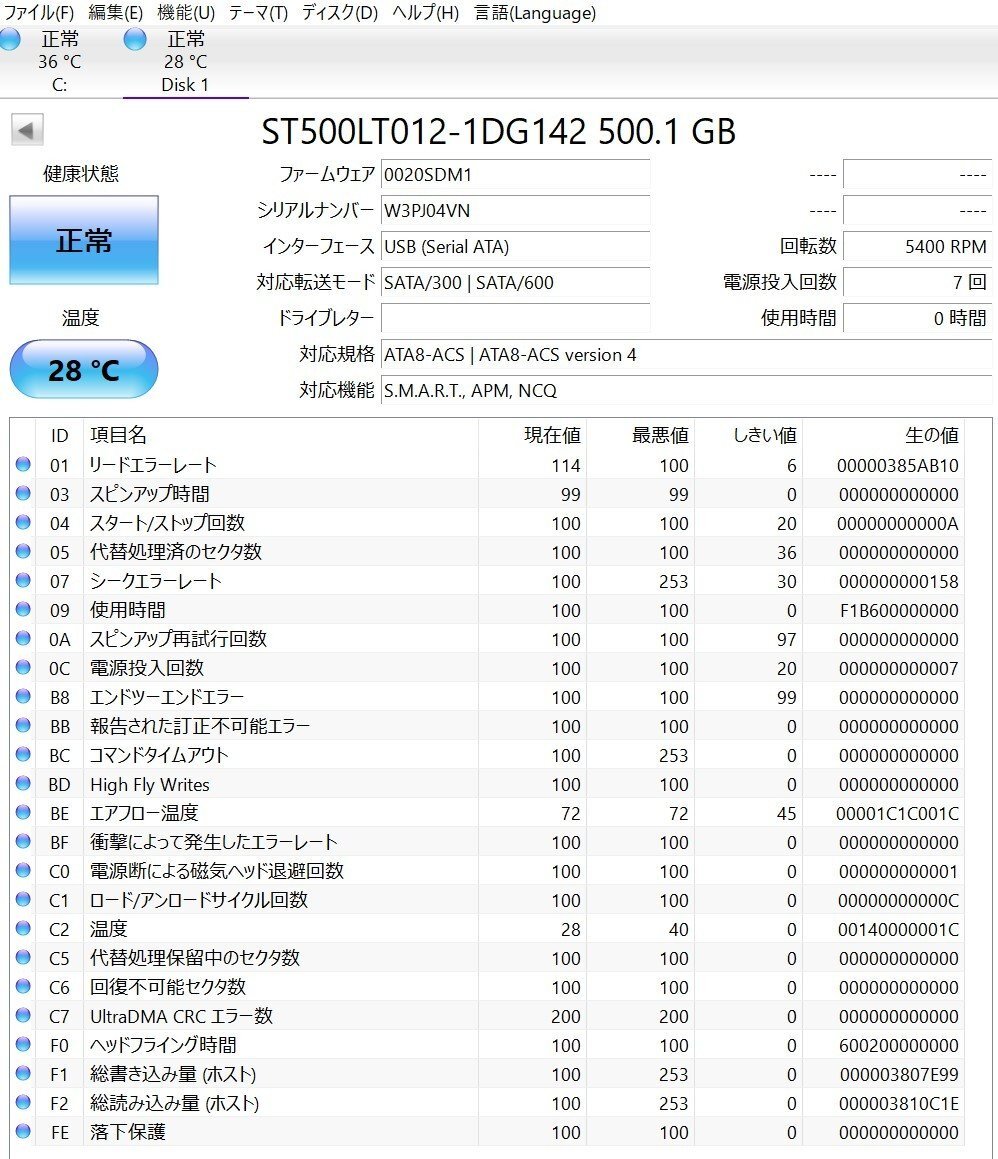Viewport: 998px width, 1159px height.
Task: Click the status indicator for High Fly Writes
Action: (24, 784)
